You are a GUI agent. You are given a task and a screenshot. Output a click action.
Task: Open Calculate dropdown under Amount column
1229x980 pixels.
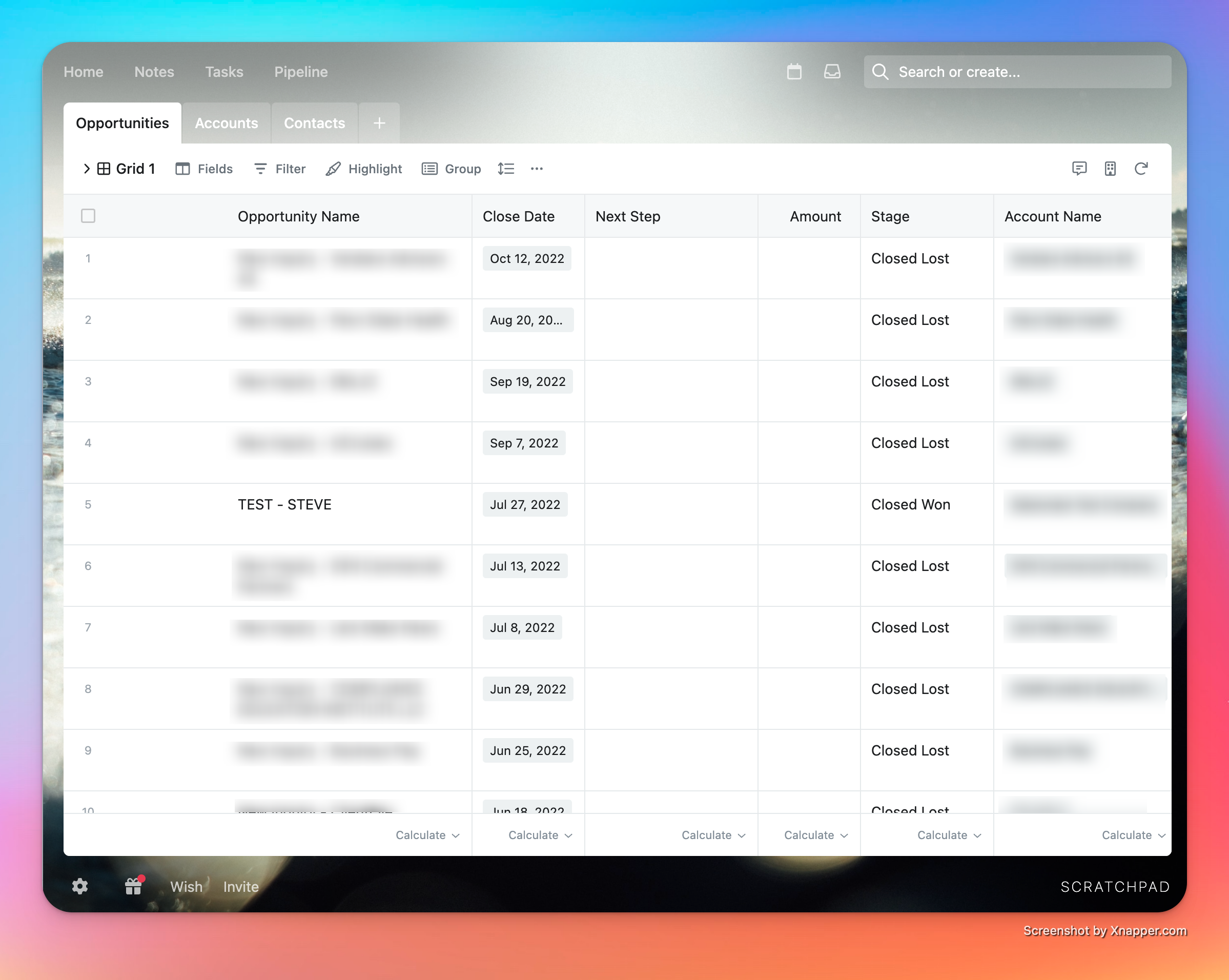tap(815, 835)
